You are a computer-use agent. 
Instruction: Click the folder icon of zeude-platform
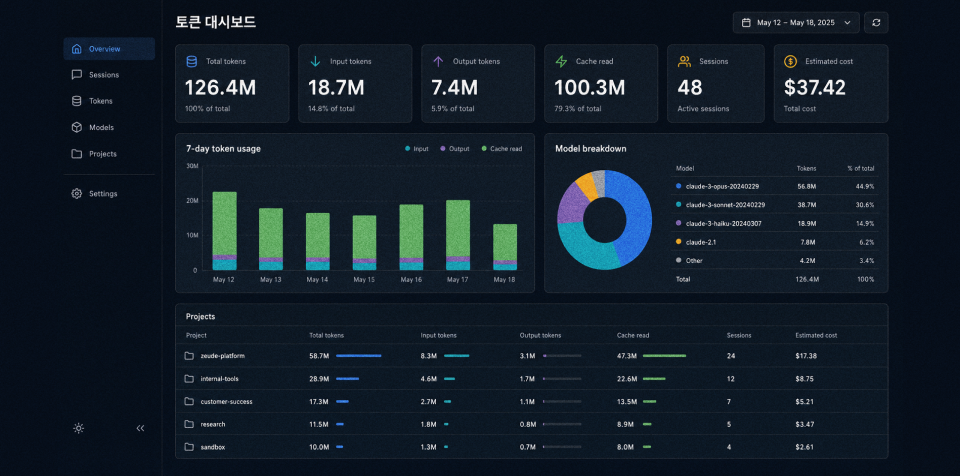pyautogui.click(x=189, y=356)
